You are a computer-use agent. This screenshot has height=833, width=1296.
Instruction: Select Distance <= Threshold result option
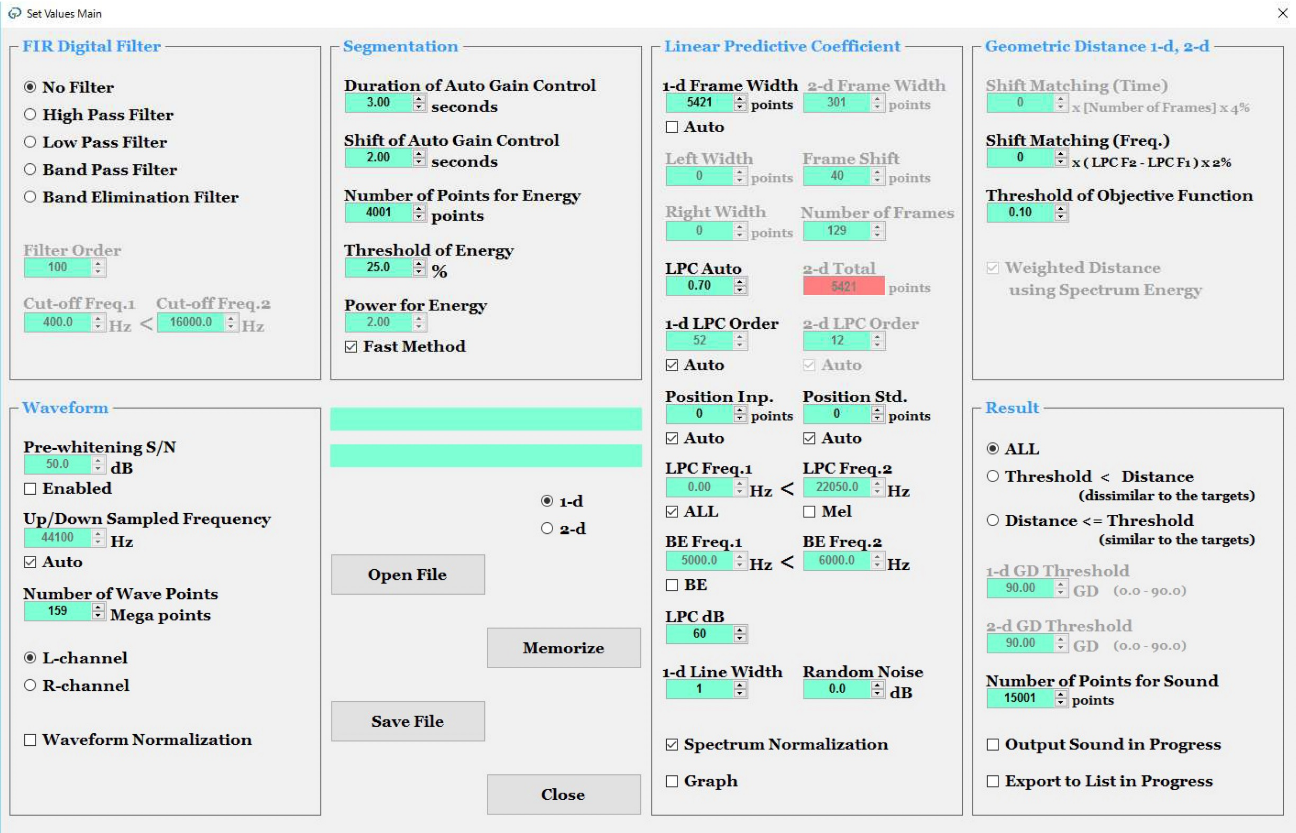(x=993, y=521)
